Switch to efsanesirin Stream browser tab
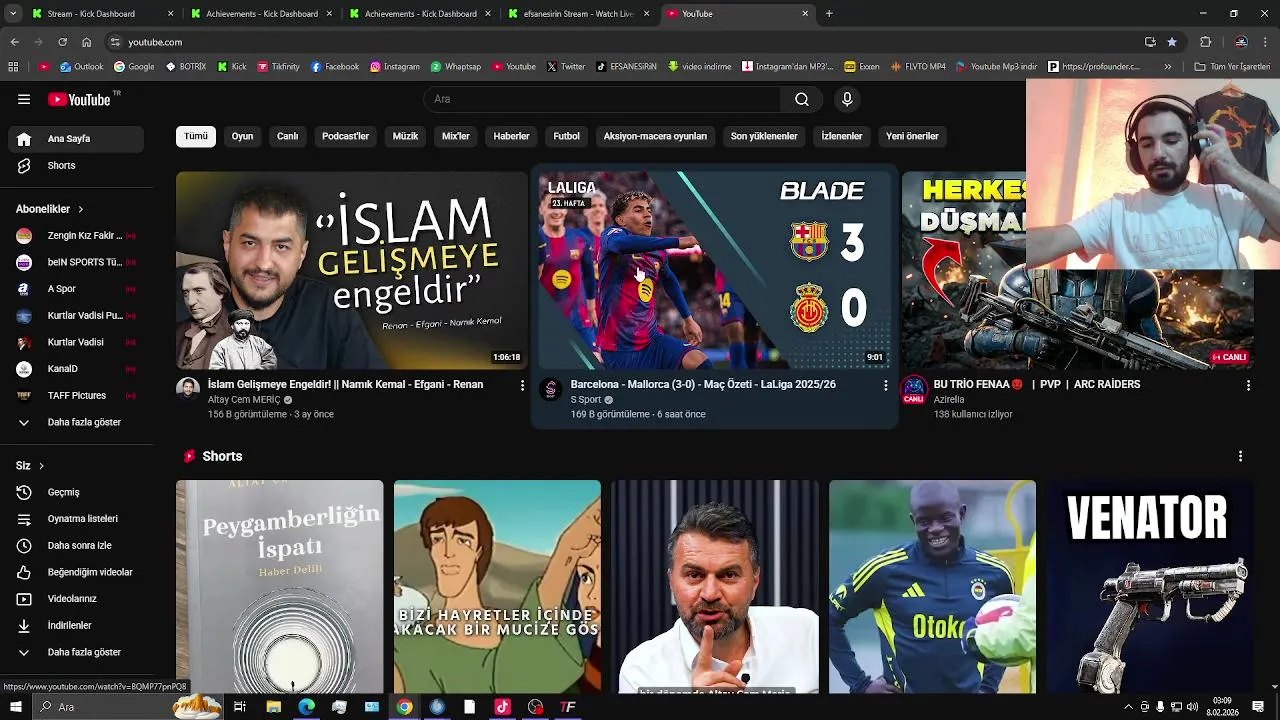Screen dimensions: 1280x720 578,14
